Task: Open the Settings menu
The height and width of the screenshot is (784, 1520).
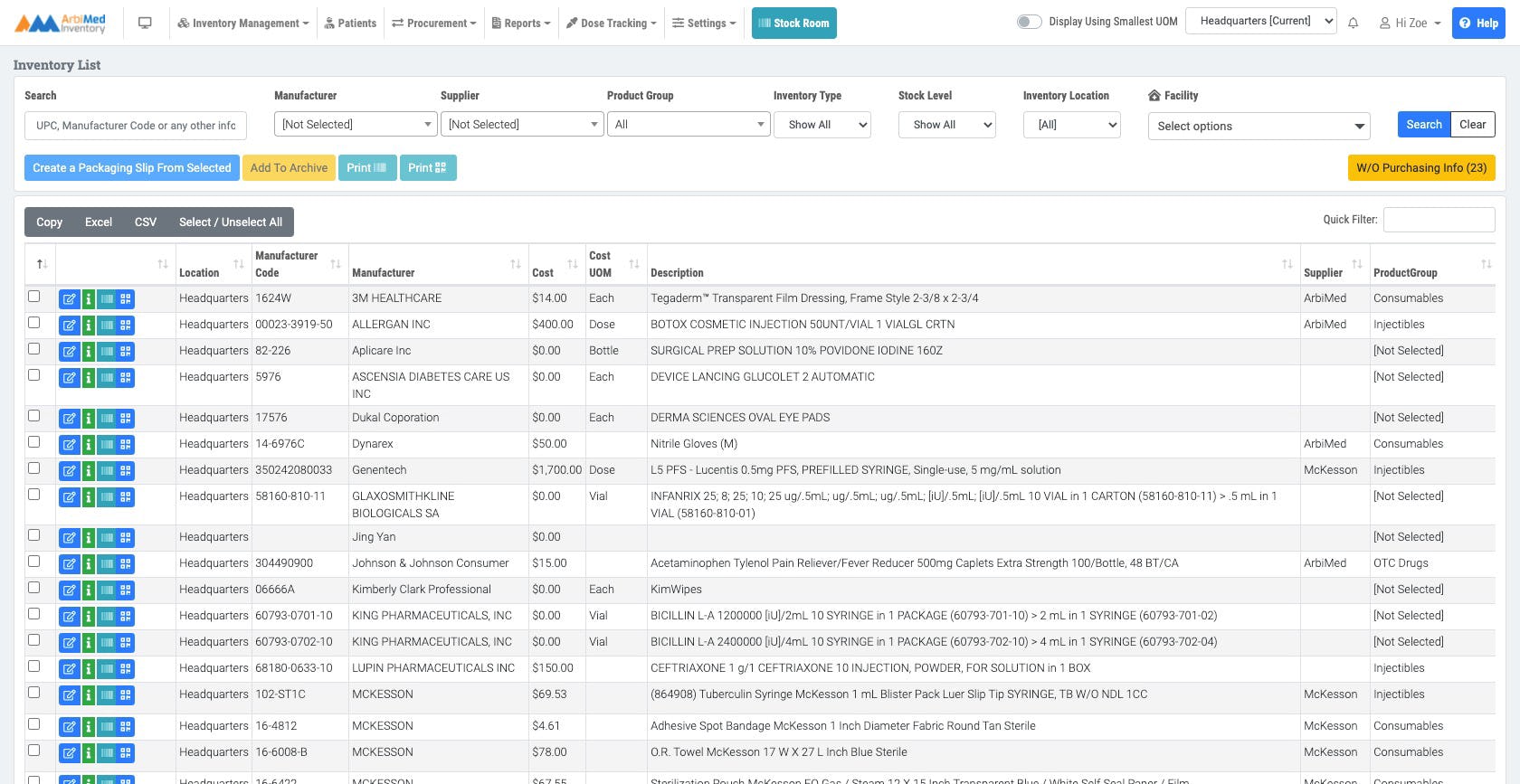Action: [x=704, y=24]
